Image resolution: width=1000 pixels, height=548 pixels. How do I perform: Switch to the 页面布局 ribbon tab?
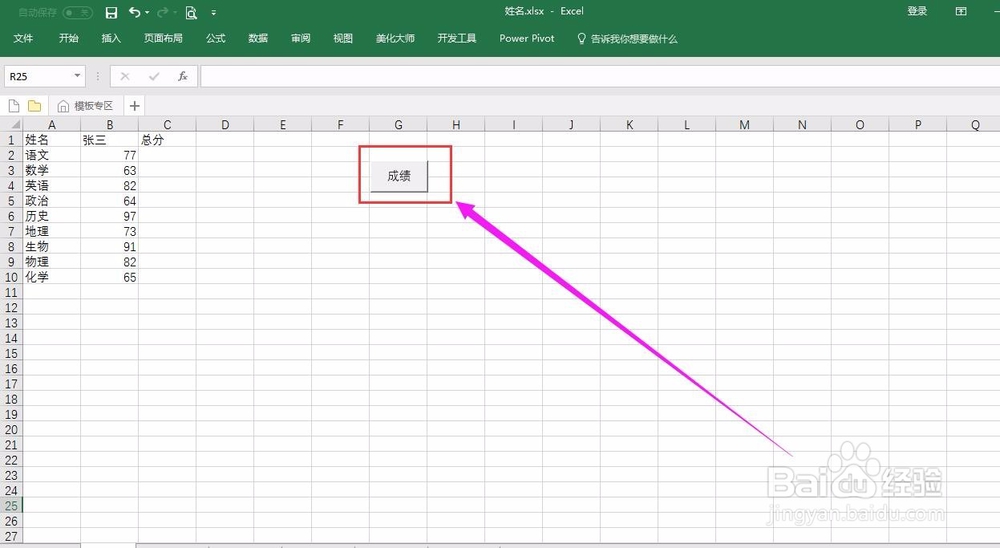[x=163, y=38]
